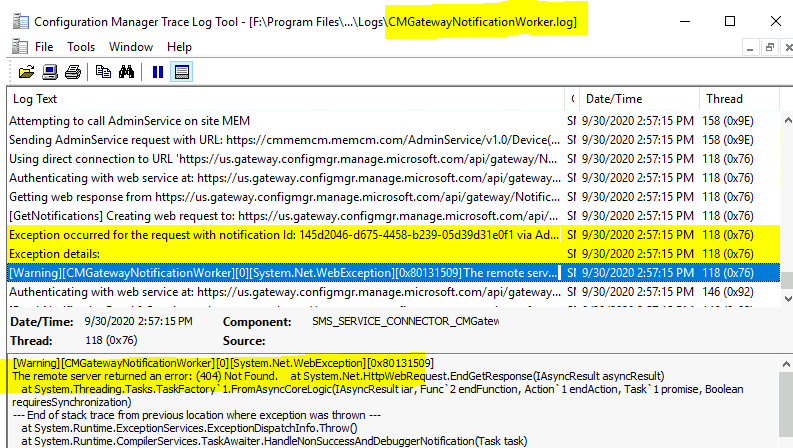Copy selected lines with the copy icon
The width and height of the screenshot is (793, 448).
[103, 72]
